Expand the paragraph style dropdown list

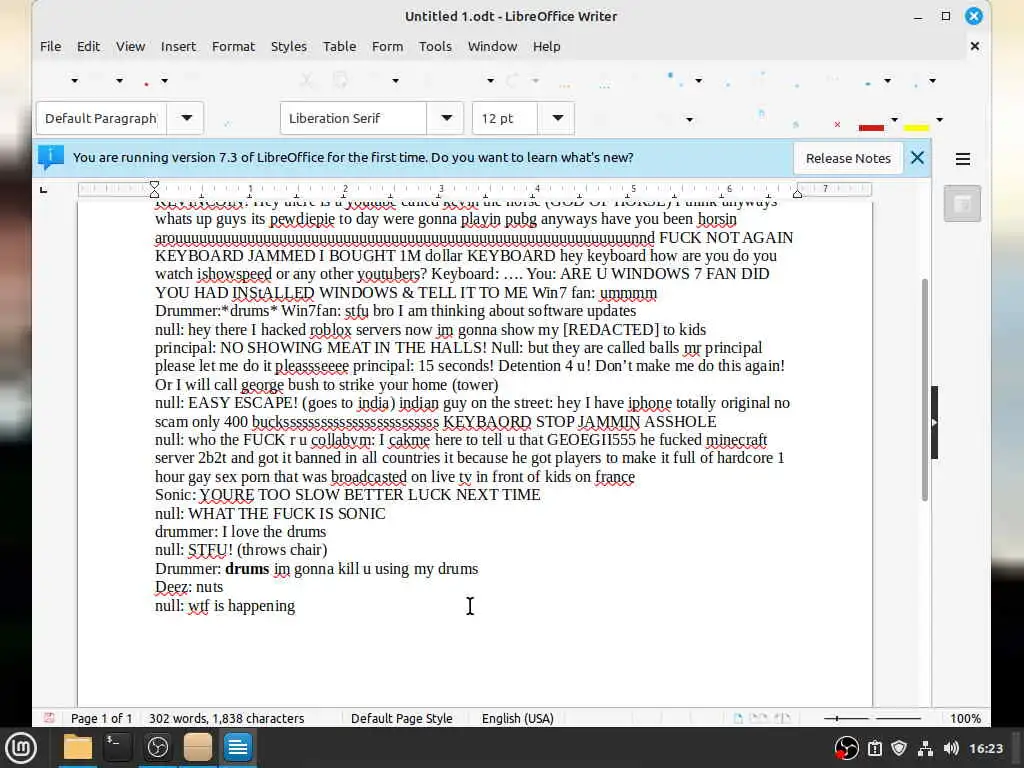tap(186, 118)
